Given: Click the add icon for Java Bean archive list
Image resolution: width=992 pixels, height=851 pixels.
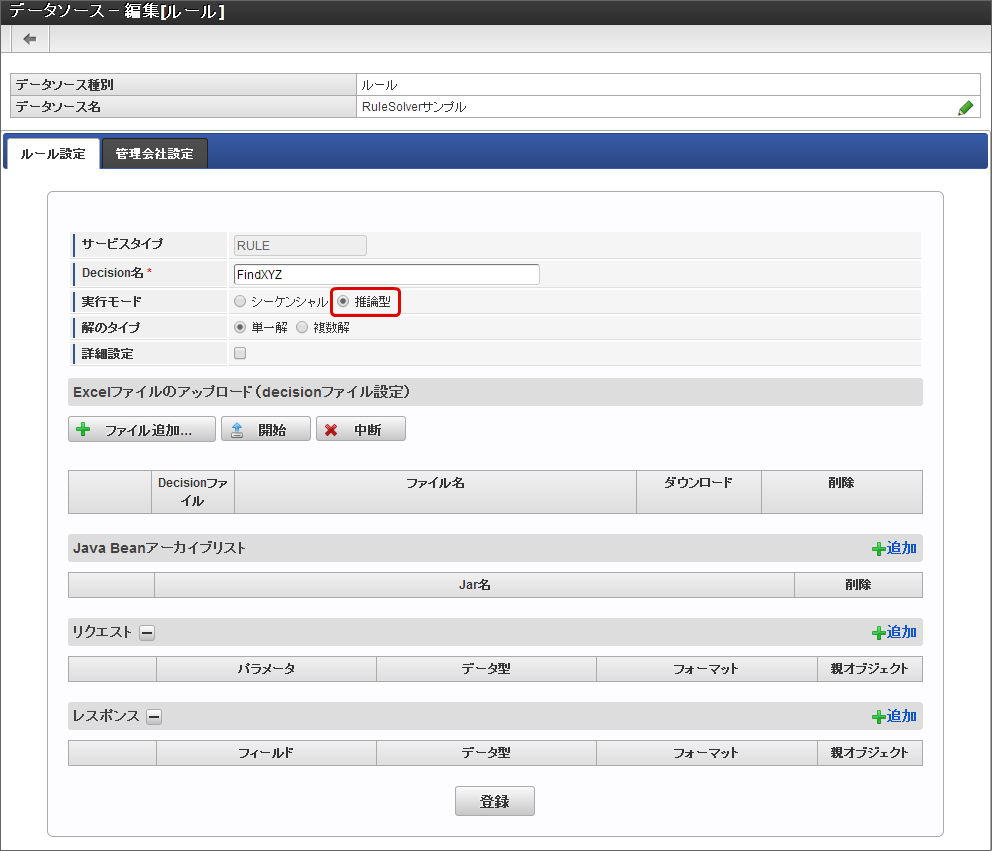Looking at the screenshot, I should pyautogui.click(x=894, y=548).
